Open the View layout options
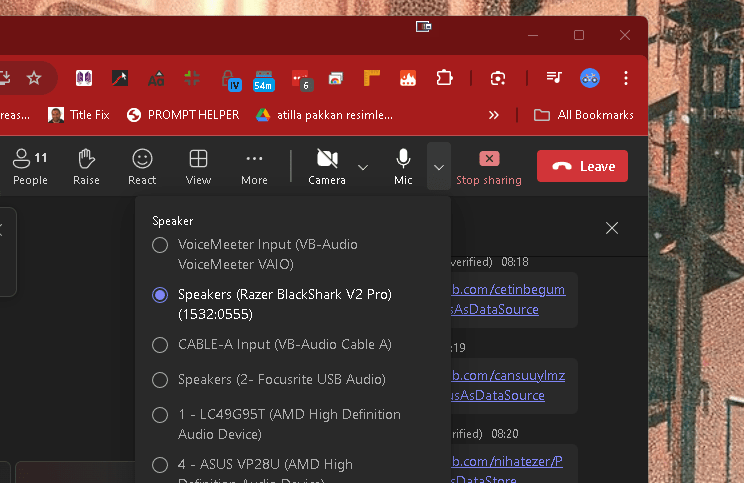Image resolution: width=744 pixels, height=483 pixels. click(198, 167)
